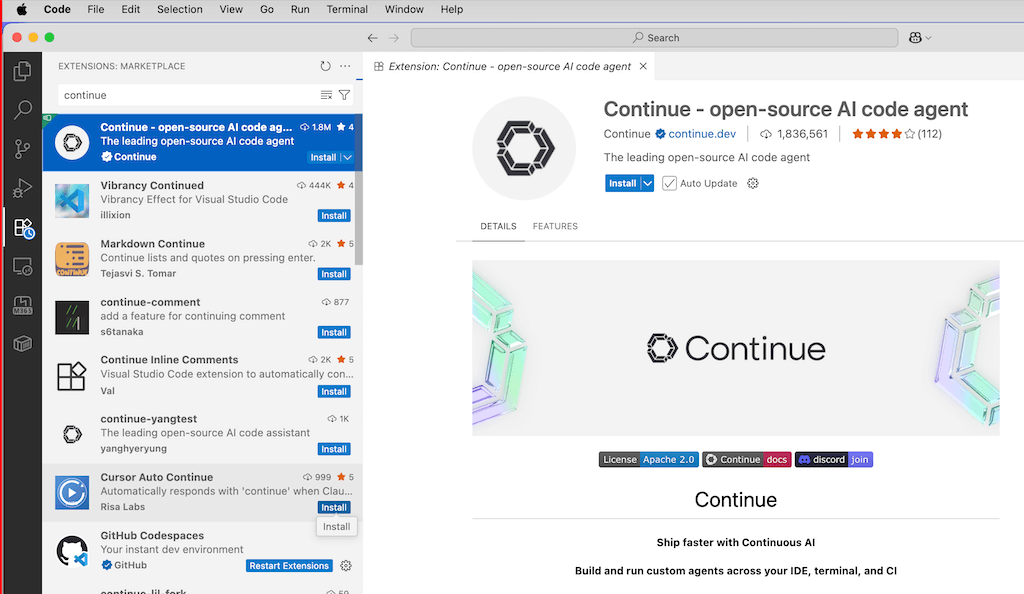Install the Vibrancy Continued extension
1024x594 pixels.
pos(333,216)
